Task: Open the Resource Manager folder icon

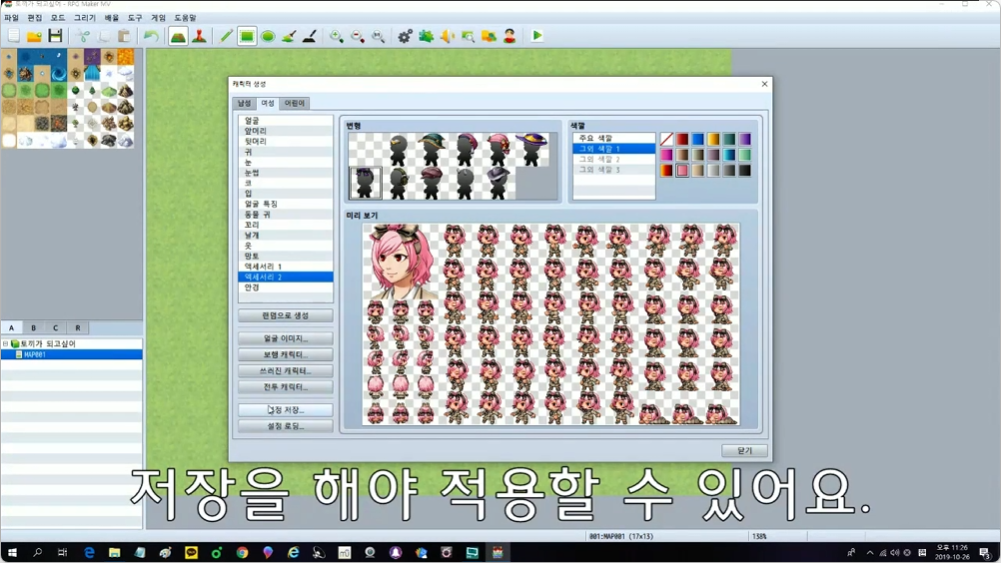Action: click(x=489, y=36)
